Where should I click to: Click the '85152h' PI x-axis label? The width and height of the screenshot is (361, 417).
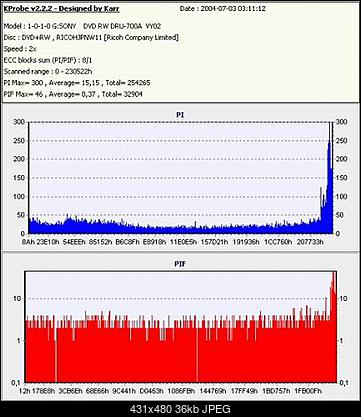click(x=100, y=242)
